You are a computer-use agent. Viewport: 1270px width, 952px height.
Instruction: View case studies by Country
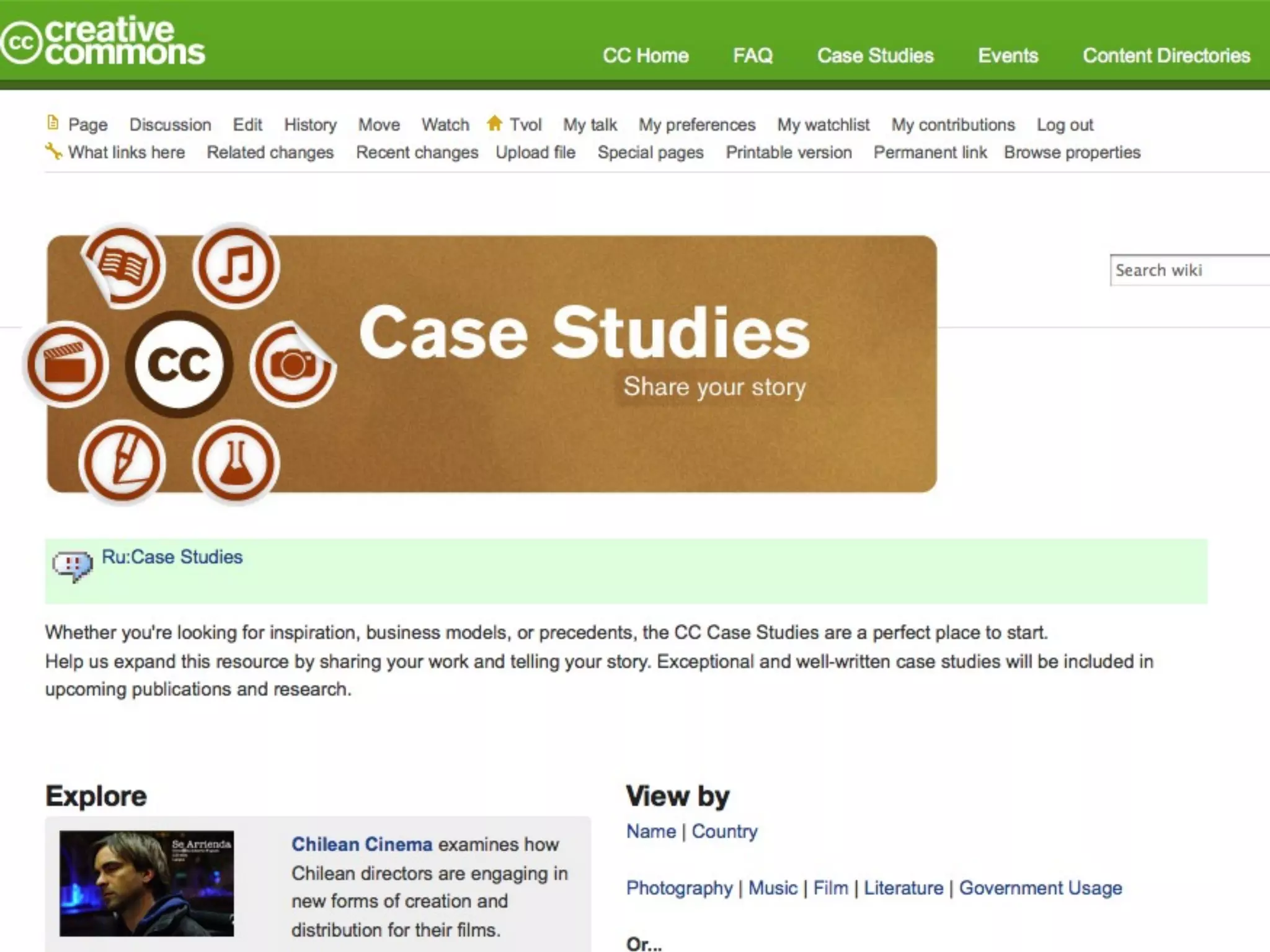click(x=724, y=831)
